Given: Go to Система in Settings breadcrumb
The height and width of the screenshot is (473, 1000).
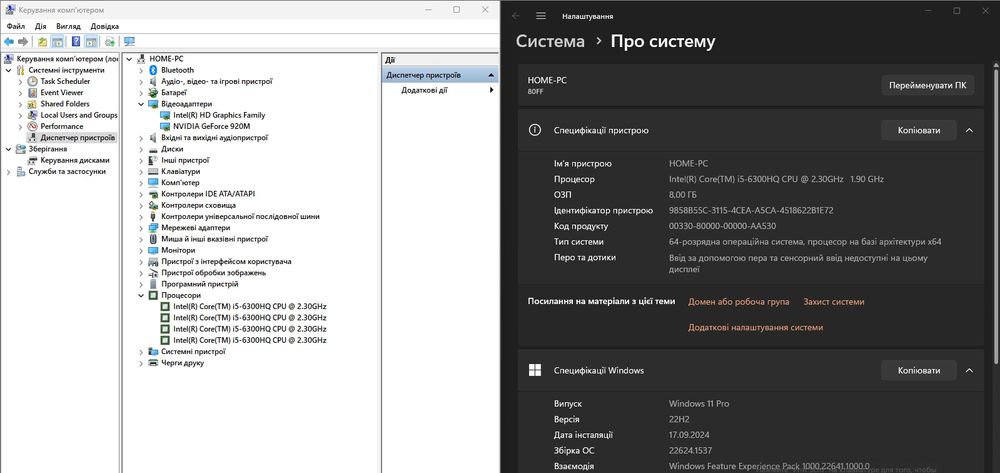Looking at the screenshot, I should (550, 41).
